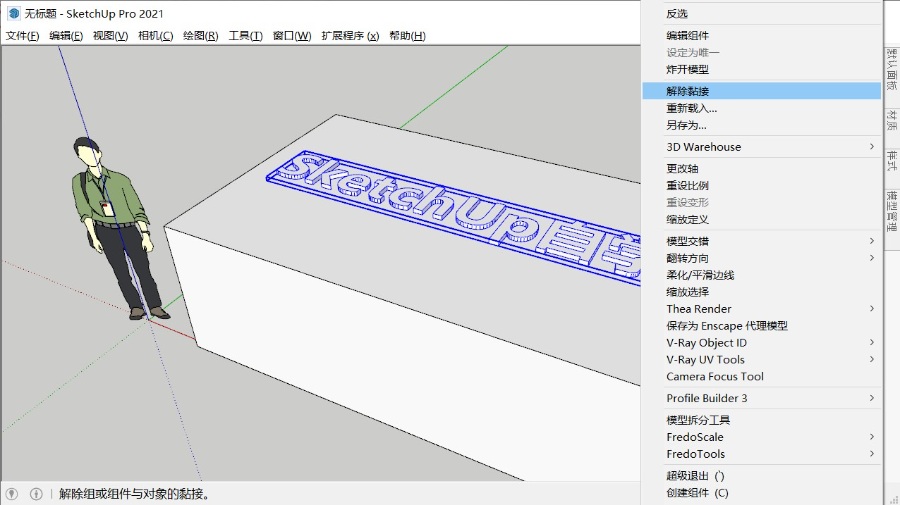Viewport: 900px width, 505px height.
Task: Open the 扩展程序 (x) menu
Action: [350, 36]
